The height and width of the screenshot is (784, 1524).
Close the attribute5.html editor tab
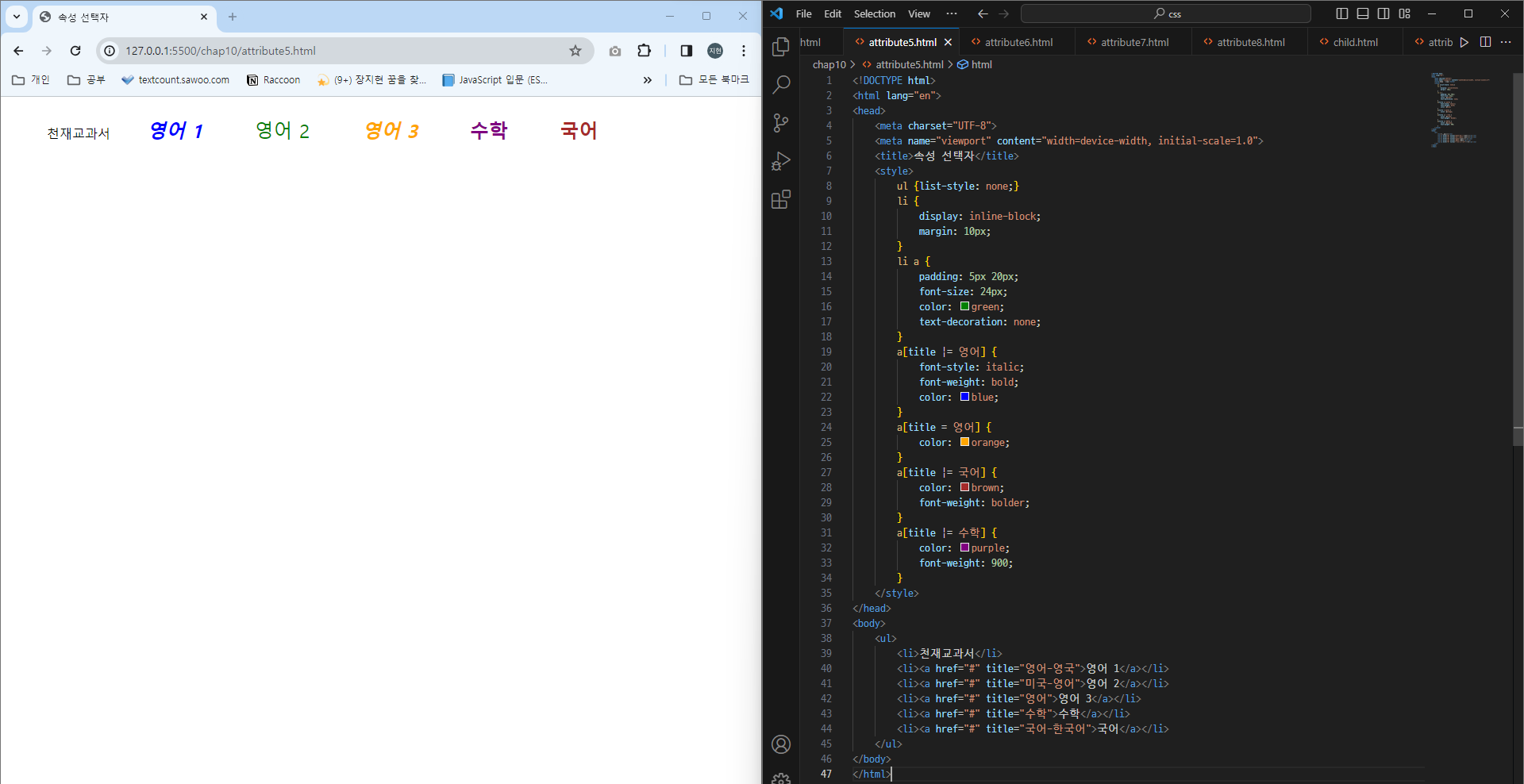click(948, 42)
